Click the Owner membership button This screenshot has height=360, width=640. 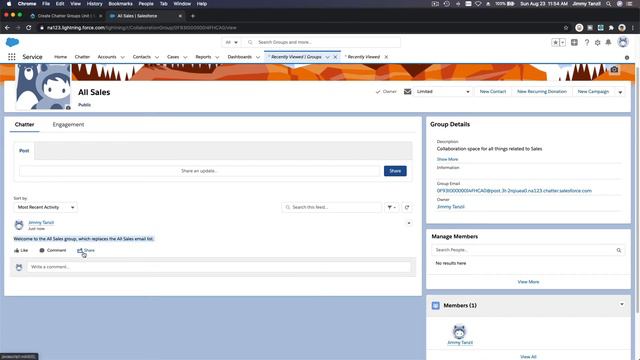[386, 92]
